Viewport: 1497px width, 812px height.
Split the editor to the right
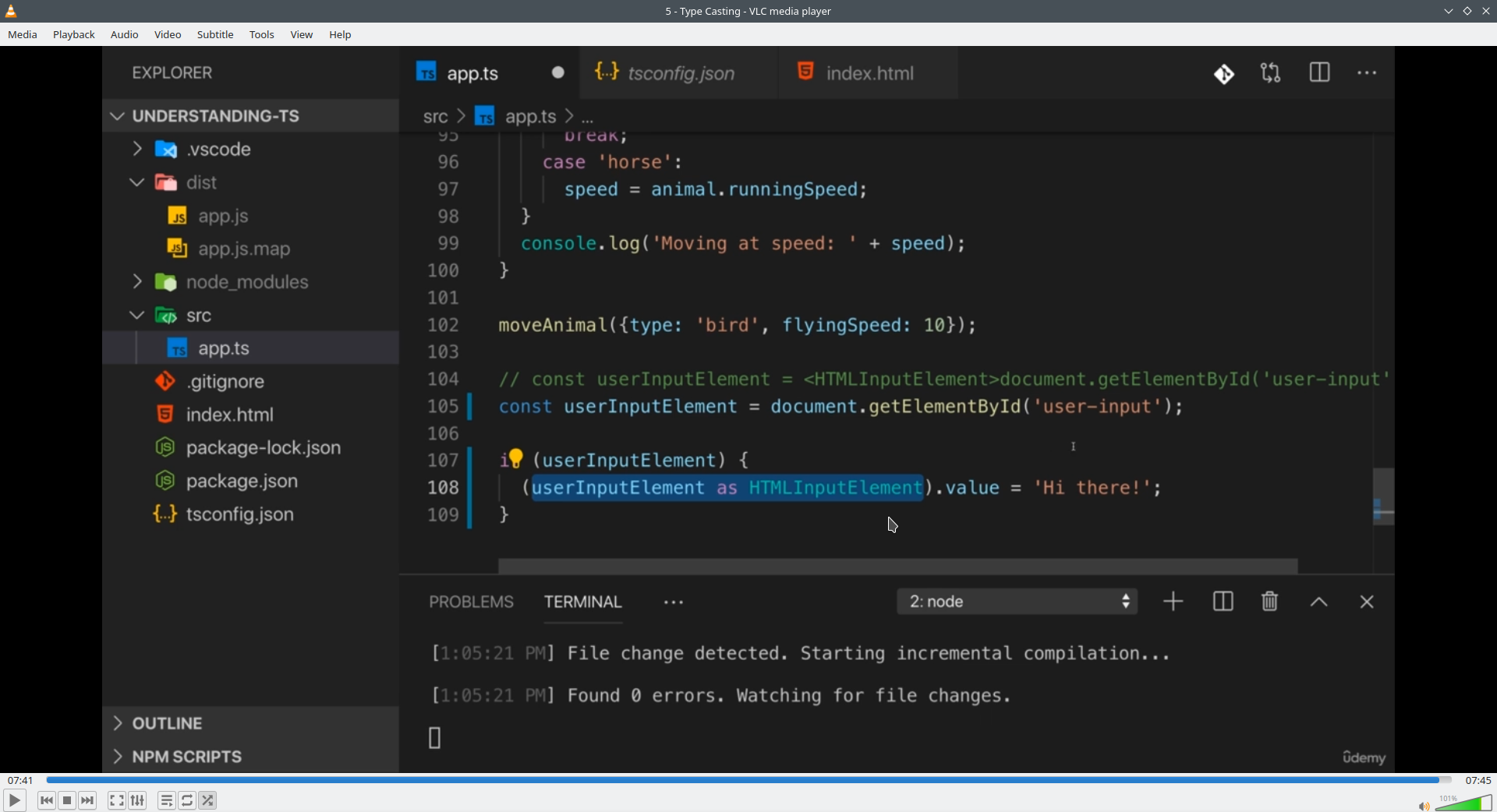pyautogui.click(x=1320, y=73)
